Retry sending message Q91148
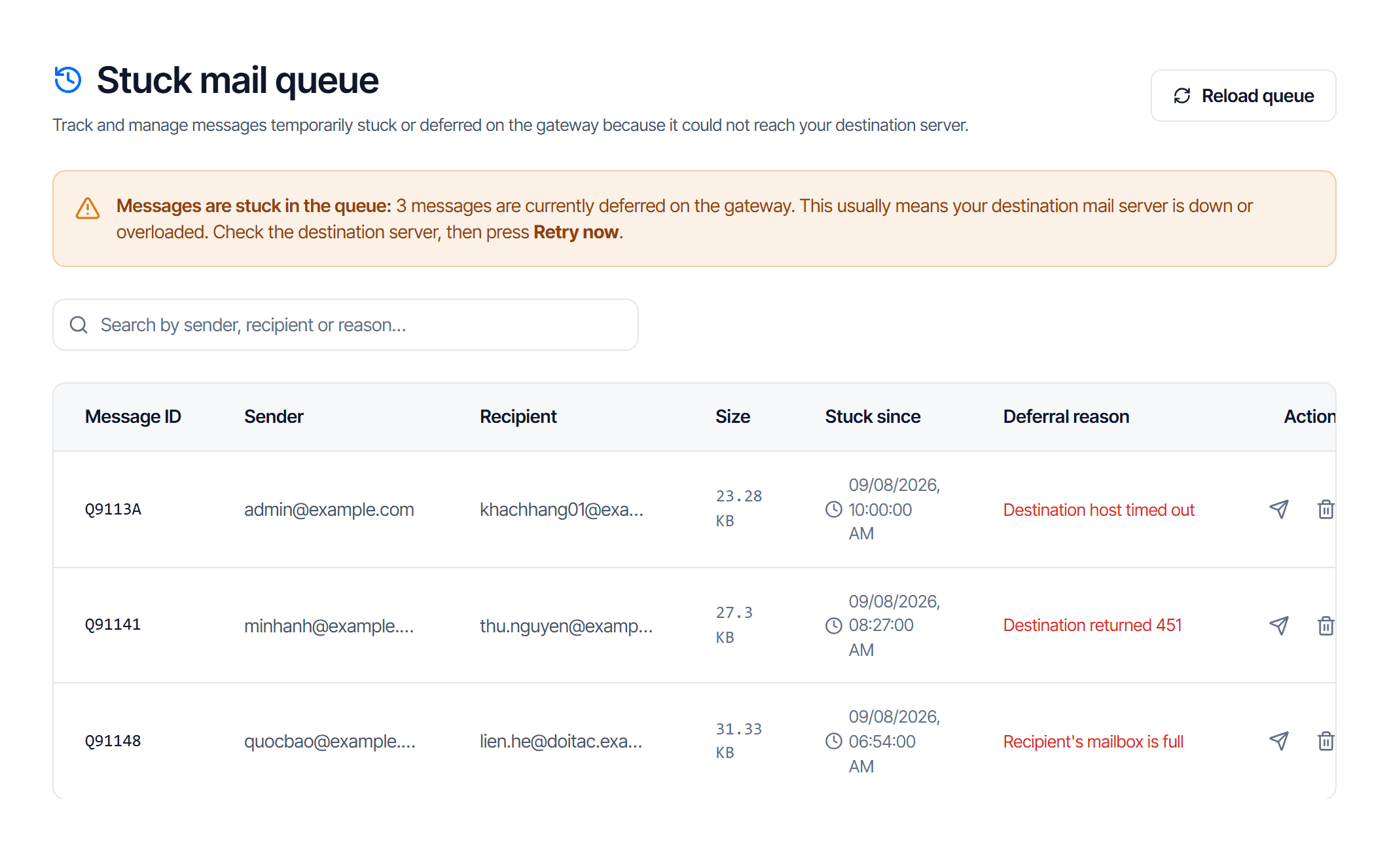Image resolution: width=1389 pixels, height=868 pixels. click(x=1278, y=741)
